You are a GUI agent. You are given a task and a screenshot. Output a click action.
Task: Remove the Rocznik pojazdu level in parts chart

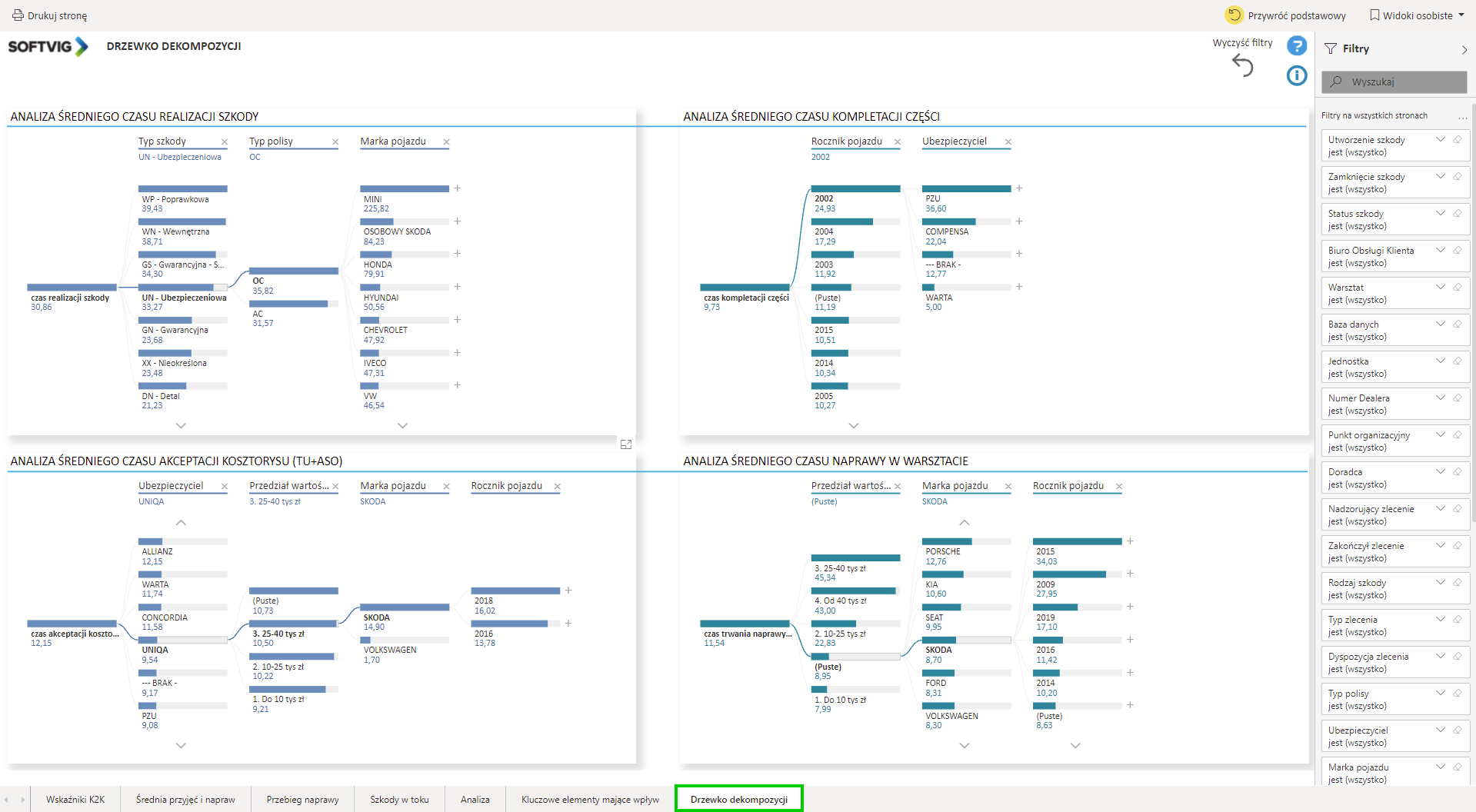(x=898, y=142)
